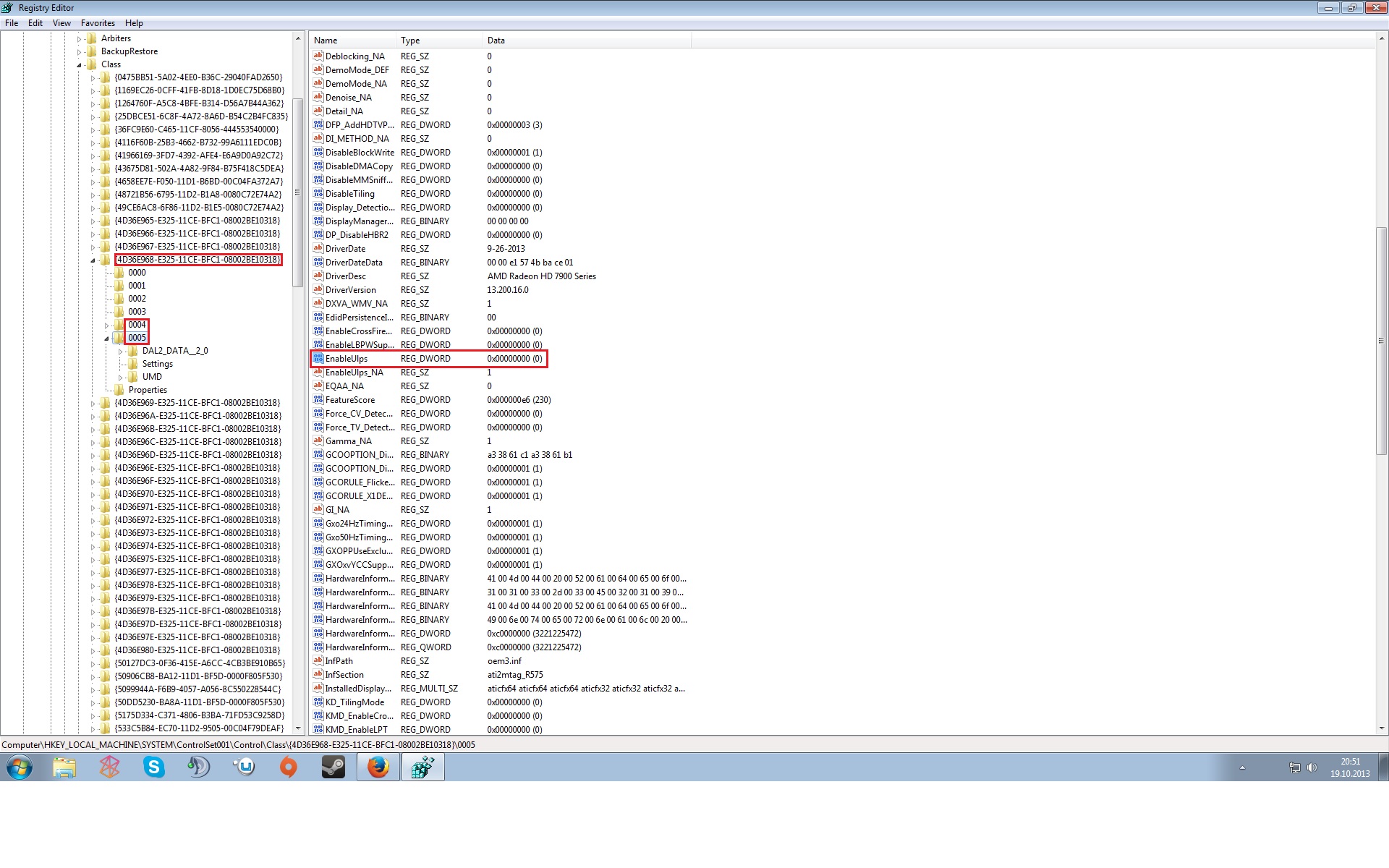Image resolution: width=1389 pixels, height=868 pixels.
Task: Open the Windows Start button
Action: point(20,767)
